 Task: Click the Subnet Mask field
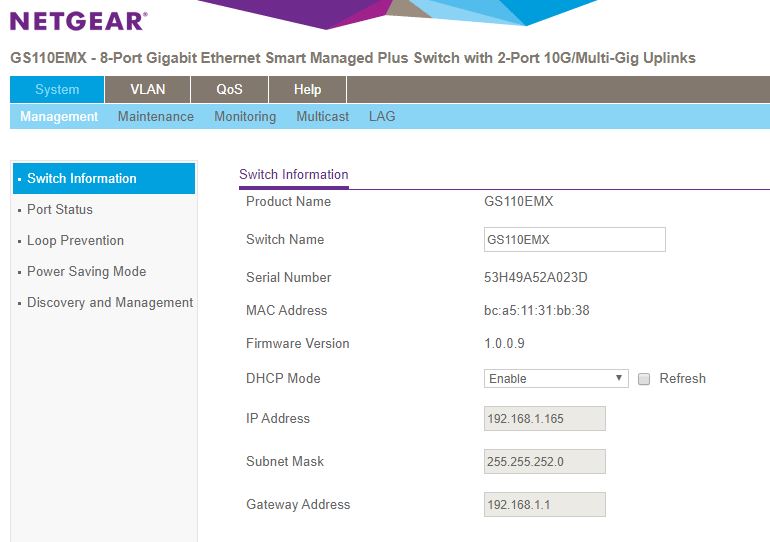click(x=545, y=461)
